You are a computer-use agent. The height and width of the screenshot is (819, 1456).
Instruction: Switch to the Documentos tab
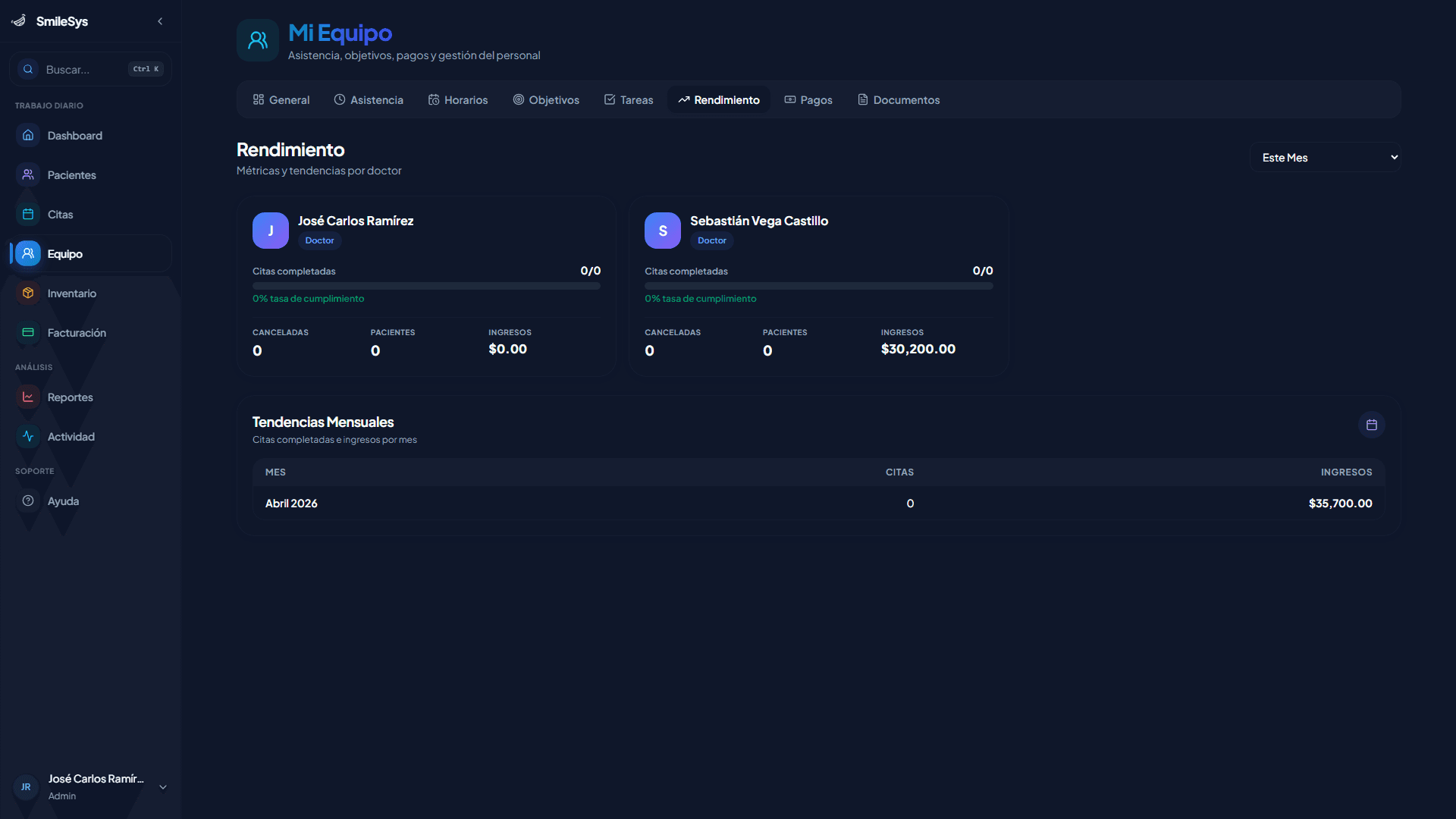click(899, 100)
